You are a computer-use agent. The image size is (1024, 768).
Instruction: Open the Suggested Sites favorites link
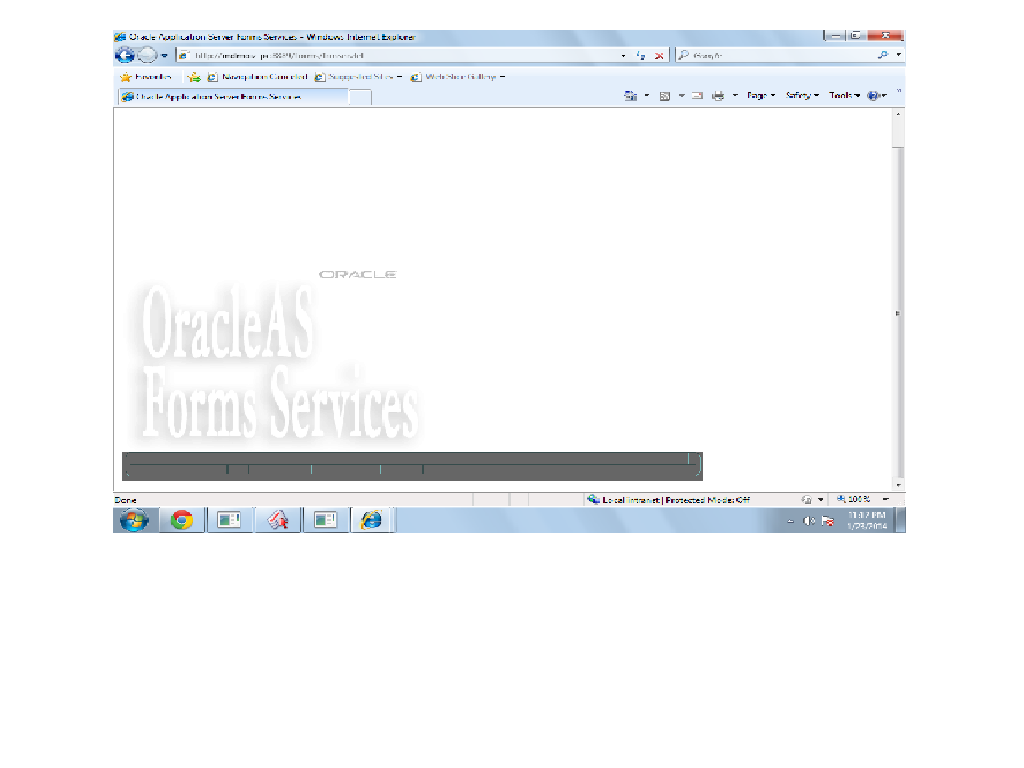pos(358,77)
